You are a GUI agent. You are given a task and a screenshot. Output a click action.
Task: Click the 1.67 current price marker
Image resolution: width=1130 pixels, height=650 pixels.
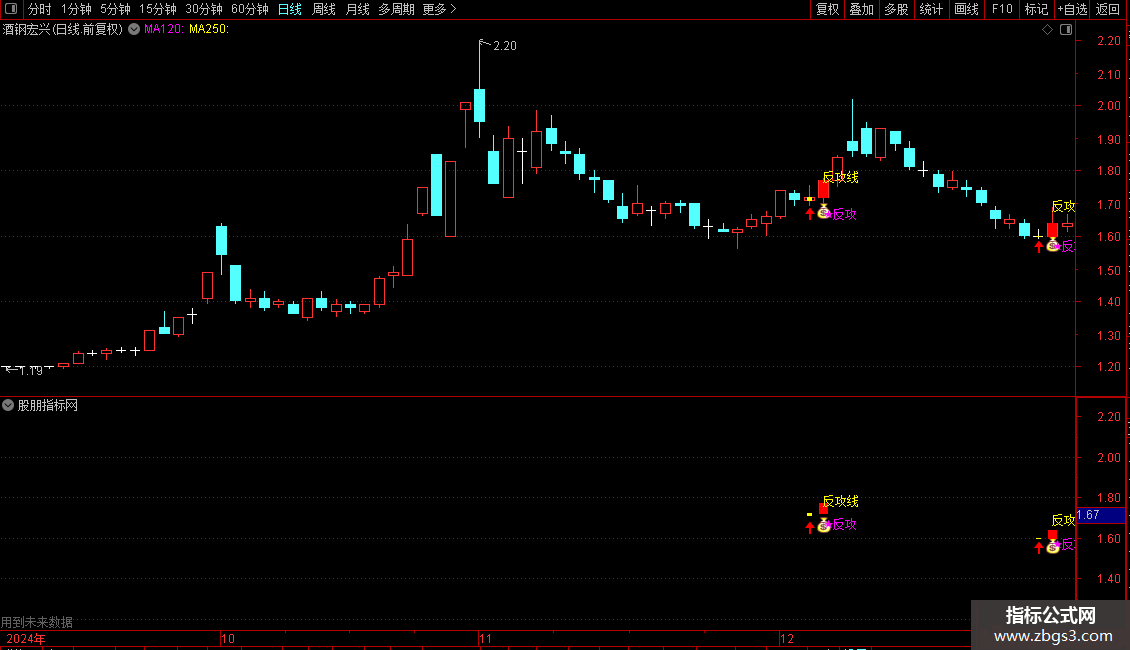click(1100, 515)
